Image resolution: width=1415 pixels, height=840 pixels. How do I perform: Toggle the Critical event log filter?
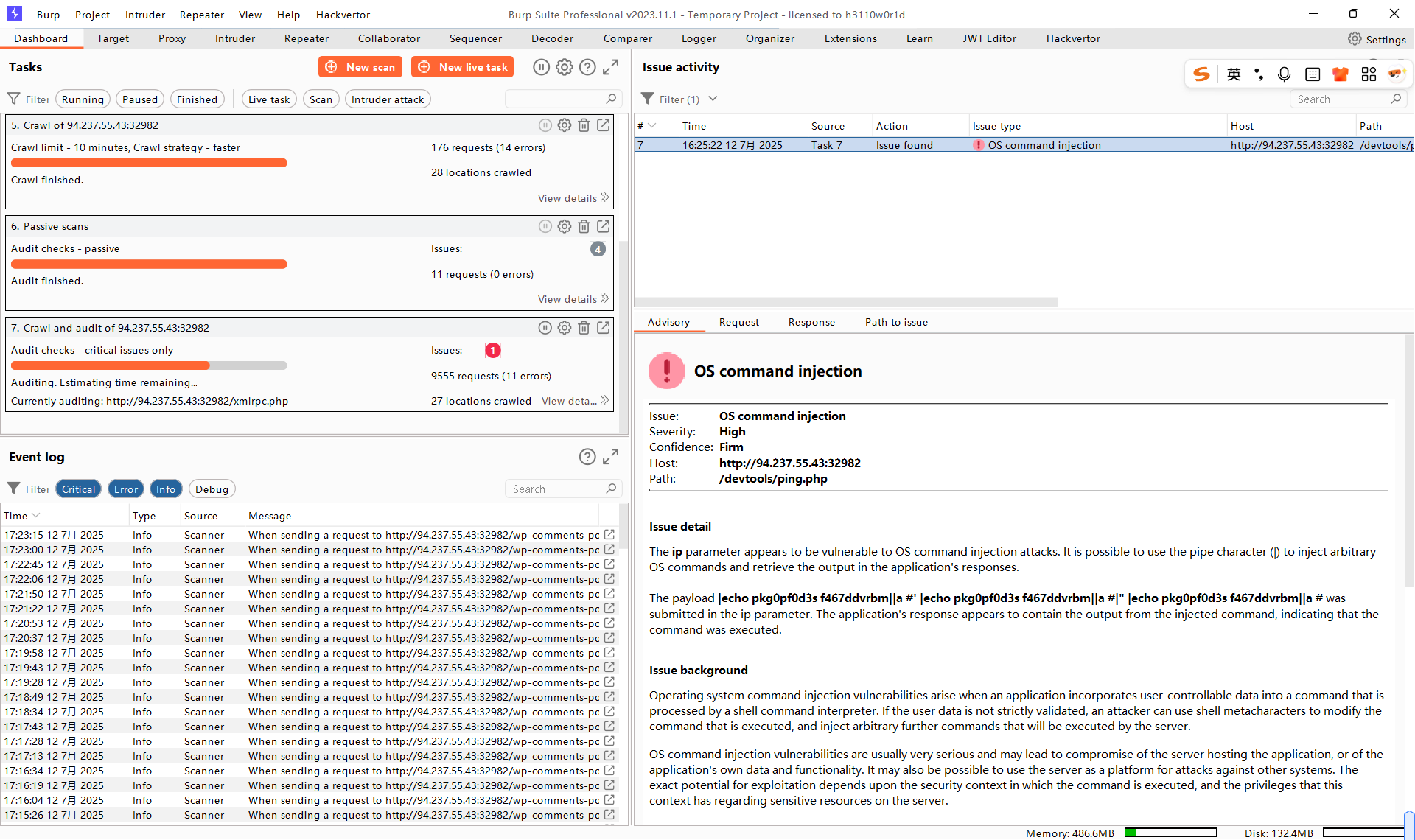pos(78,489)
